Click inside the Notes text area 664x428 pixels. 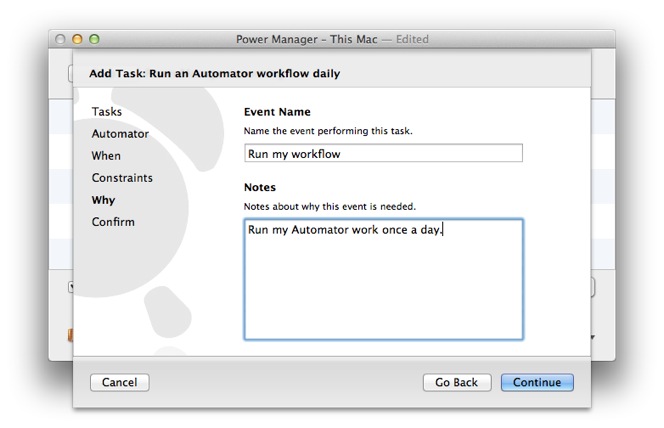coord(384,279)
